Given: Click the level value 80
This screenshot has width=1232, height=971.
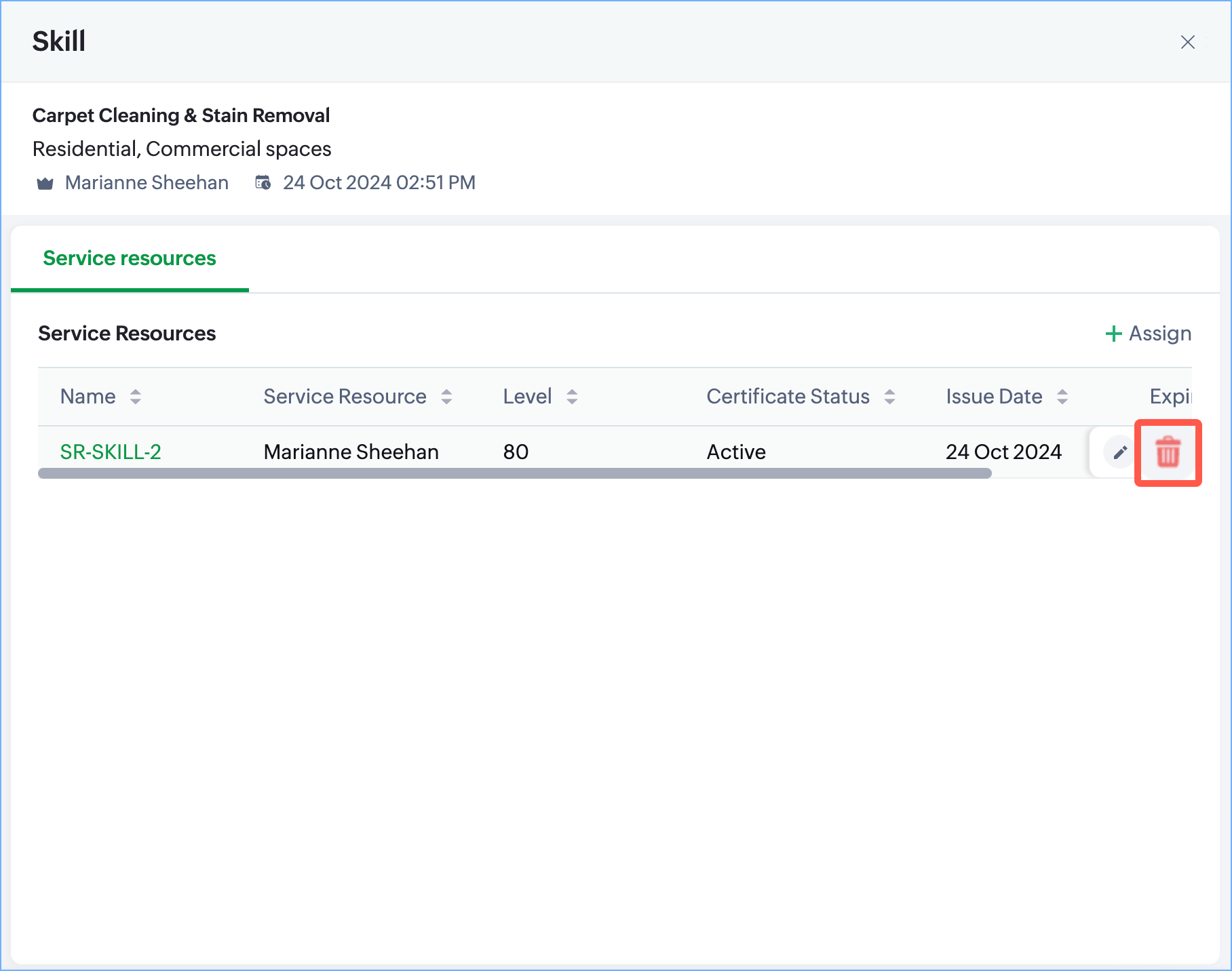Looking at the screenshot, I should click(x=516, y=452).
